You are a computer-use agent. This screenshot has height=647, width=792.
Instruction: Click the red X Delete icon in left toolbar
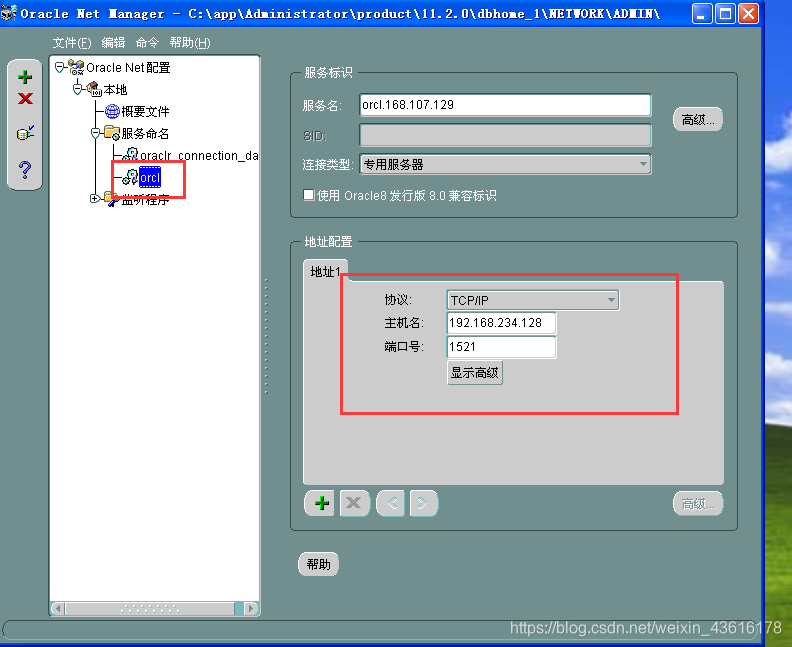(x=25, y=98)
